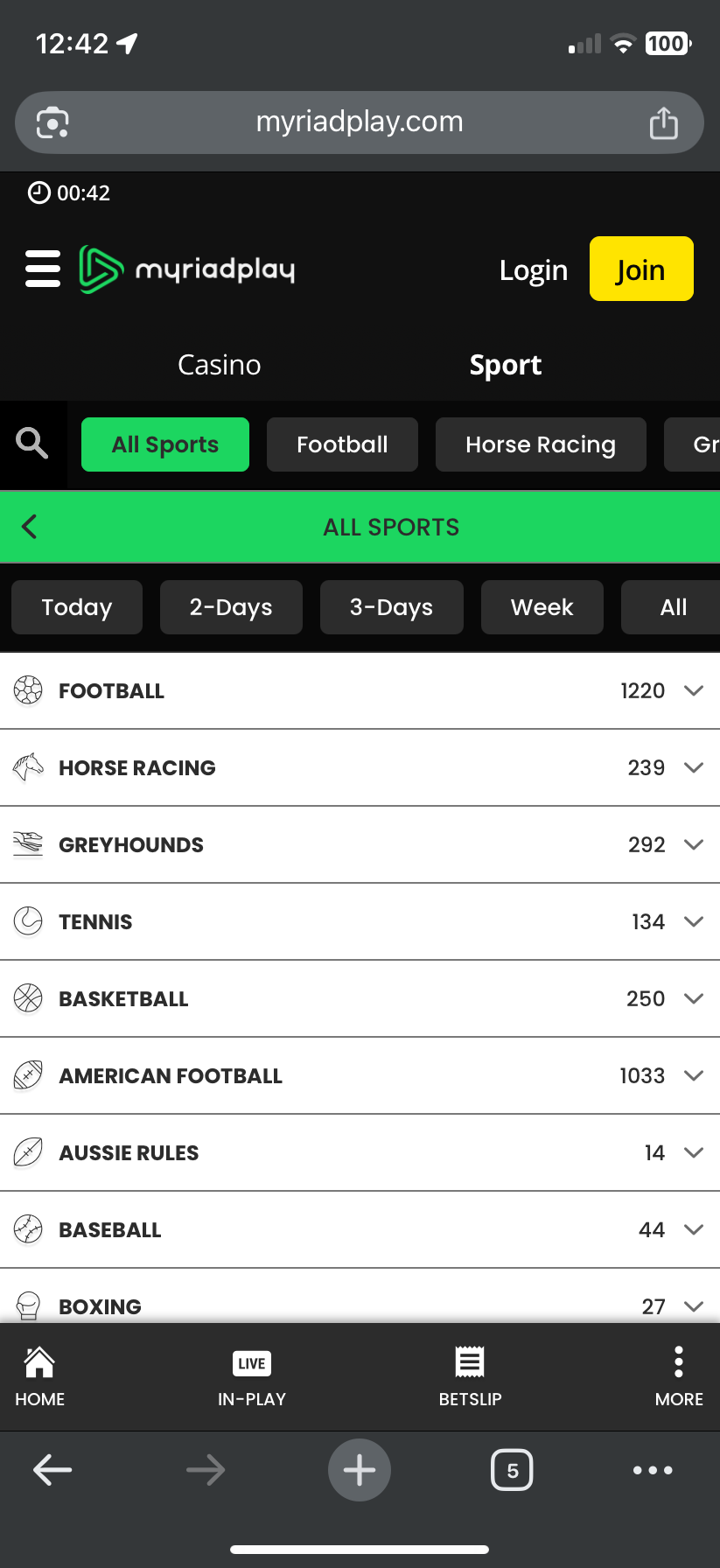Select the 3-Days time filter
This screenshot has height=1568, width=720.
[391, 607]
